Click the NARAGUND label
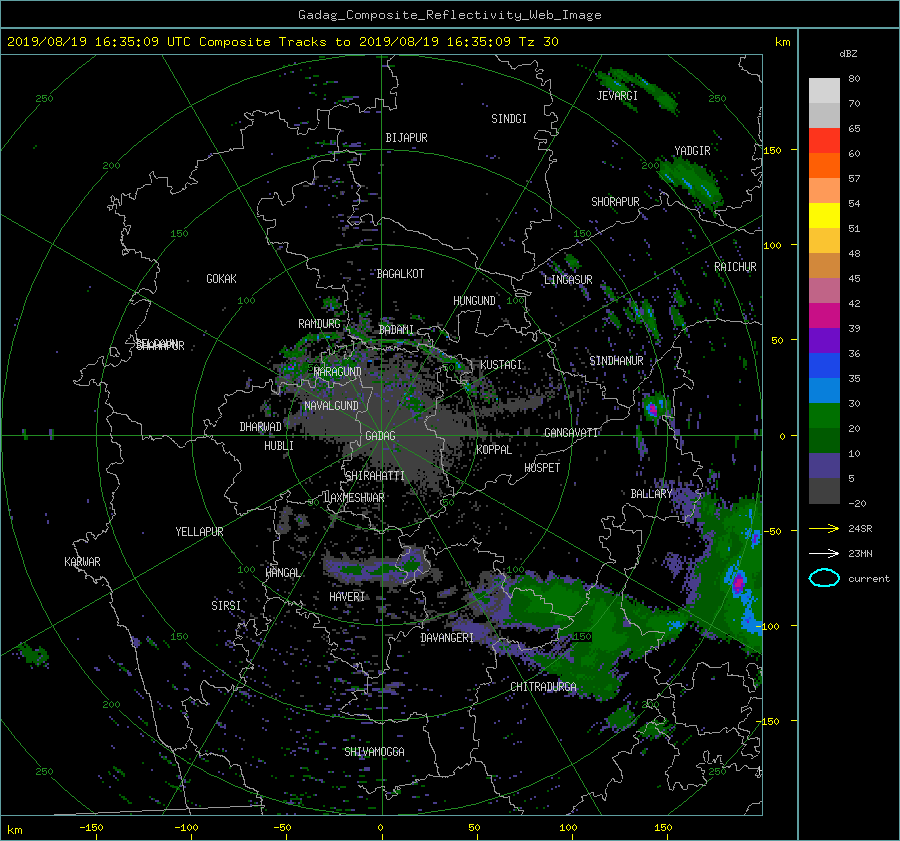 pyautogui.click(x=338, y=372)
